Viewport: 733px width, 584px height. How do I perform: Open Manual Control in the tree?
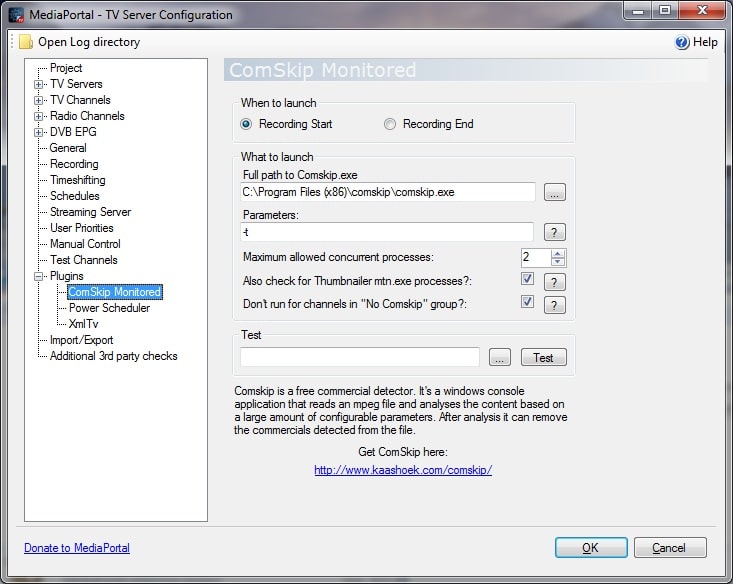click(x=85, y=244)
